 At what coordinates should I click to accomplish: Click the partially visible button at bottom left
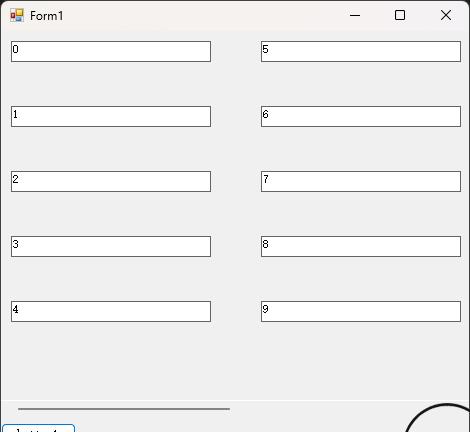click(x=38, y=428)
